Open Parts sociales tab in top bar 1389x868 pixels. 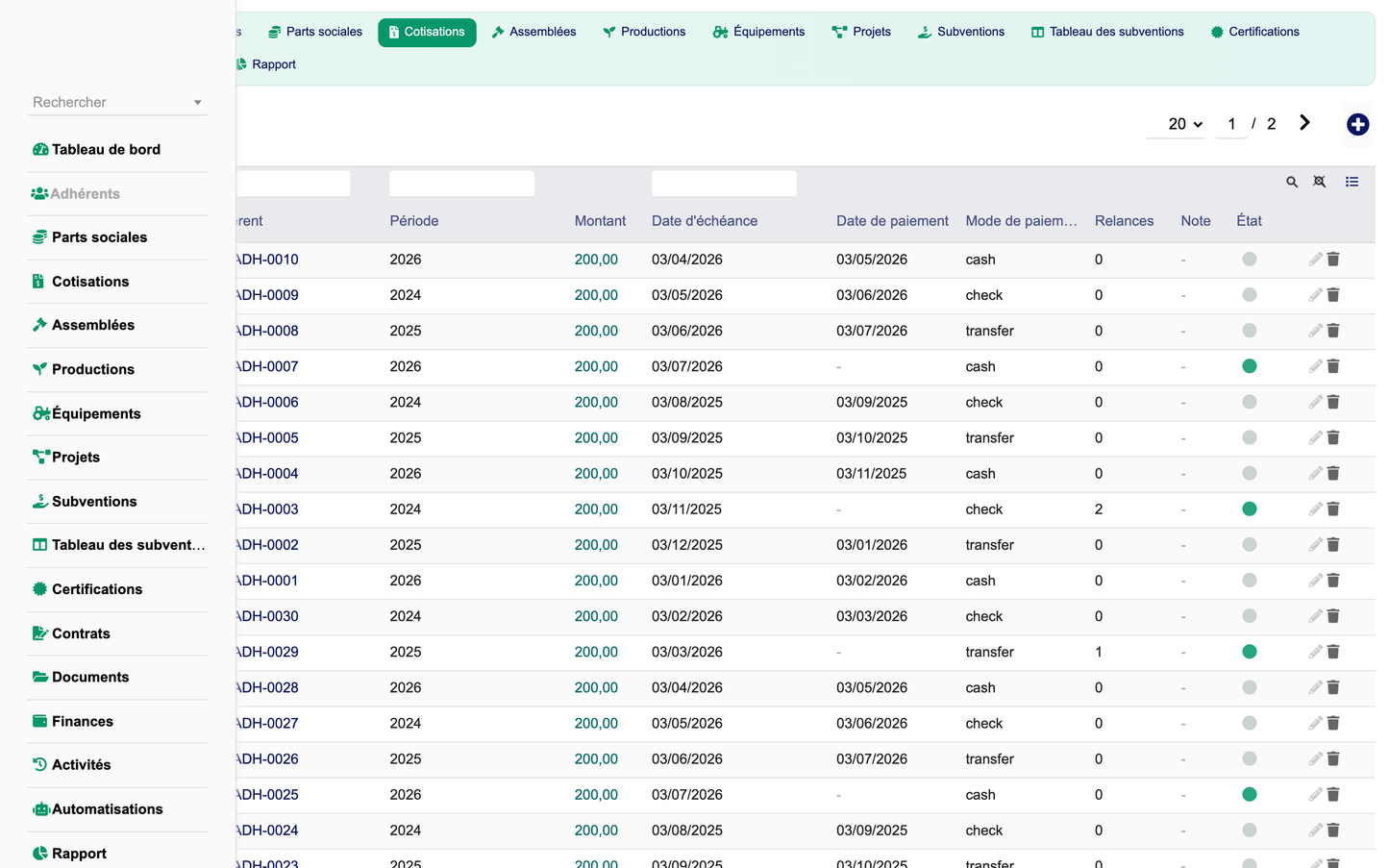click(315, 32)
